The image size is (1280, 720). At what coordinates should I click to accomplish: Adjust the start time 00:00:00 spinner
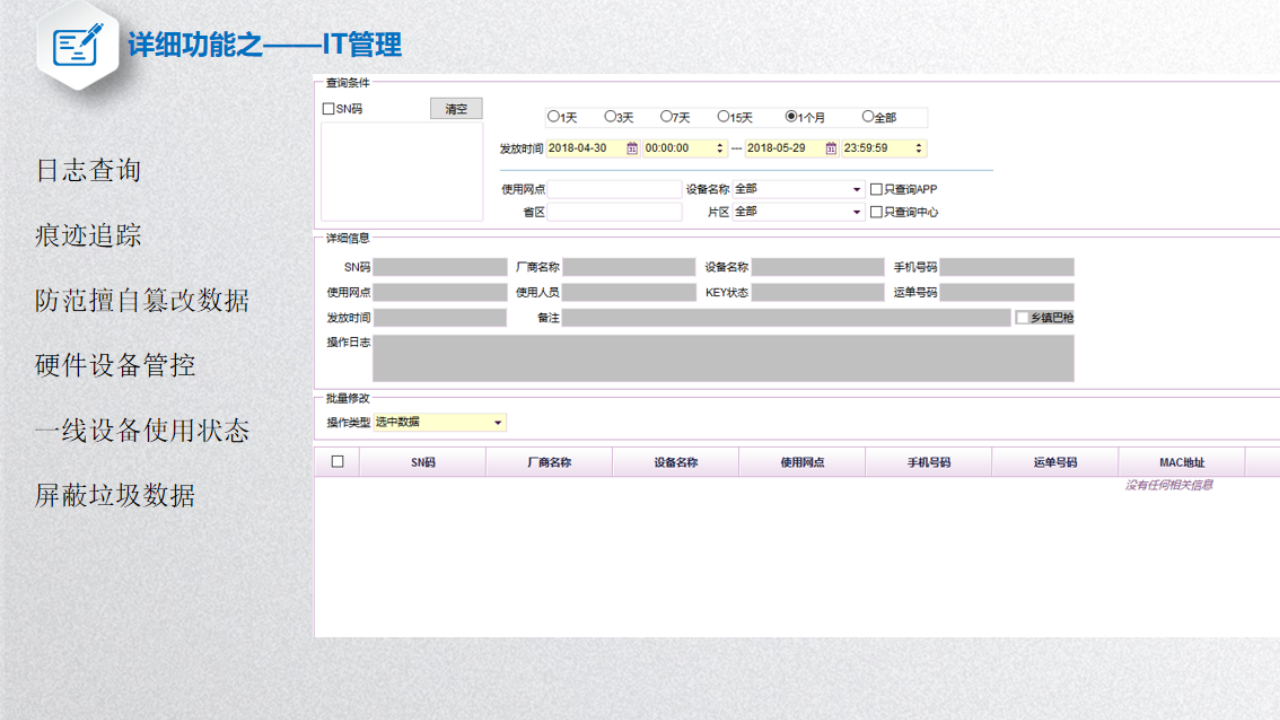tap(719, 149)
